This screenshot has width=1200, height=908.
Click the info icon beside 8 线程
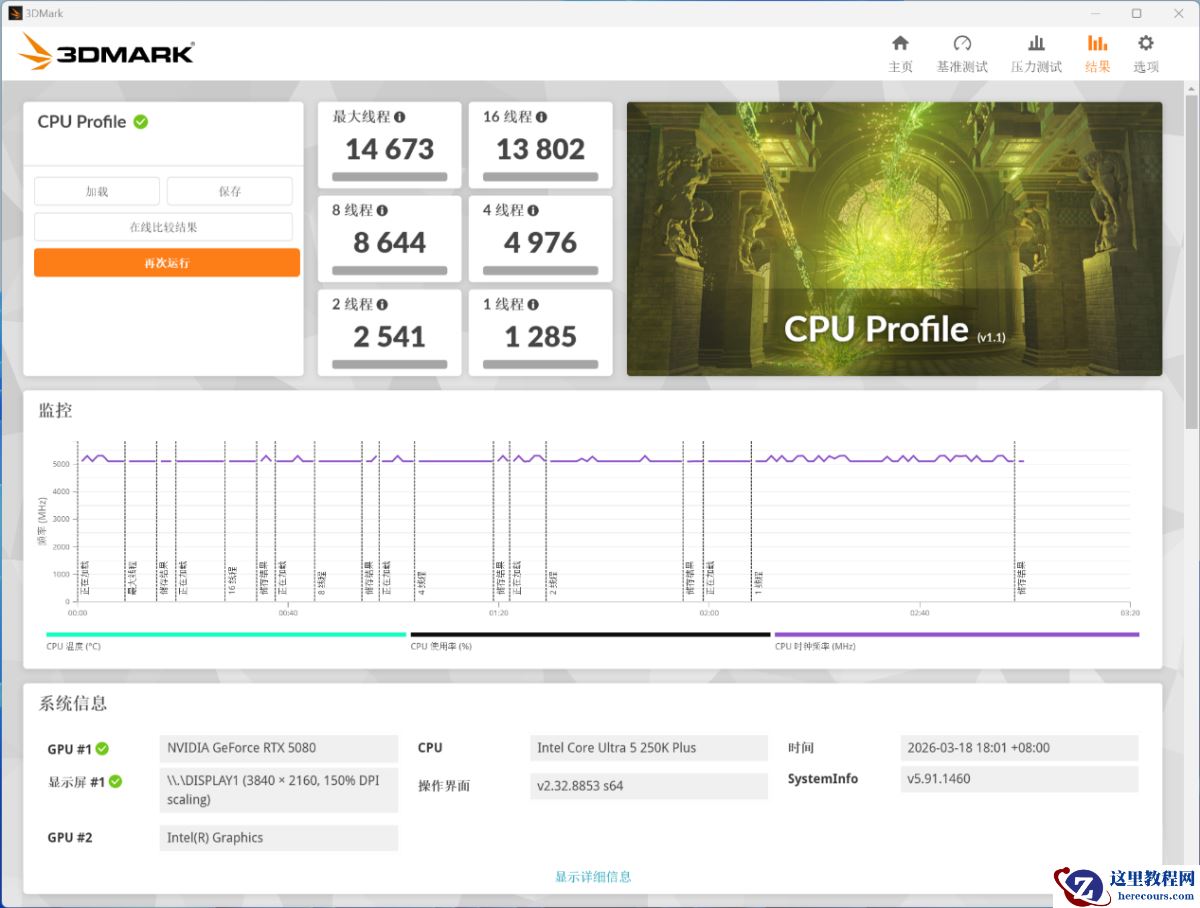[382, 211]
